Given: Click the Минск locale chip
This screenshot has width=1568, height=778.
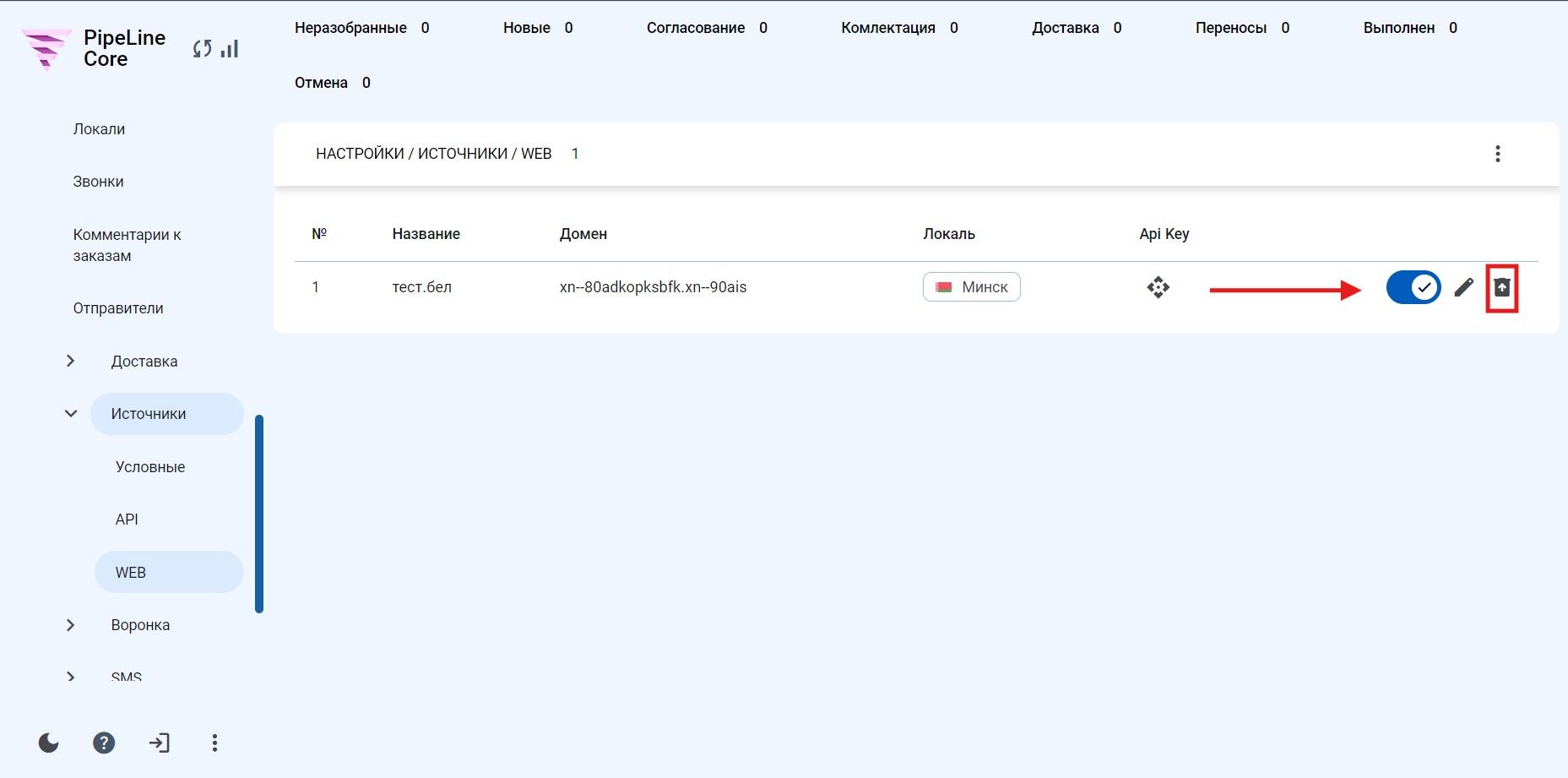Looking at the screenshot, I should coord(972,287).
